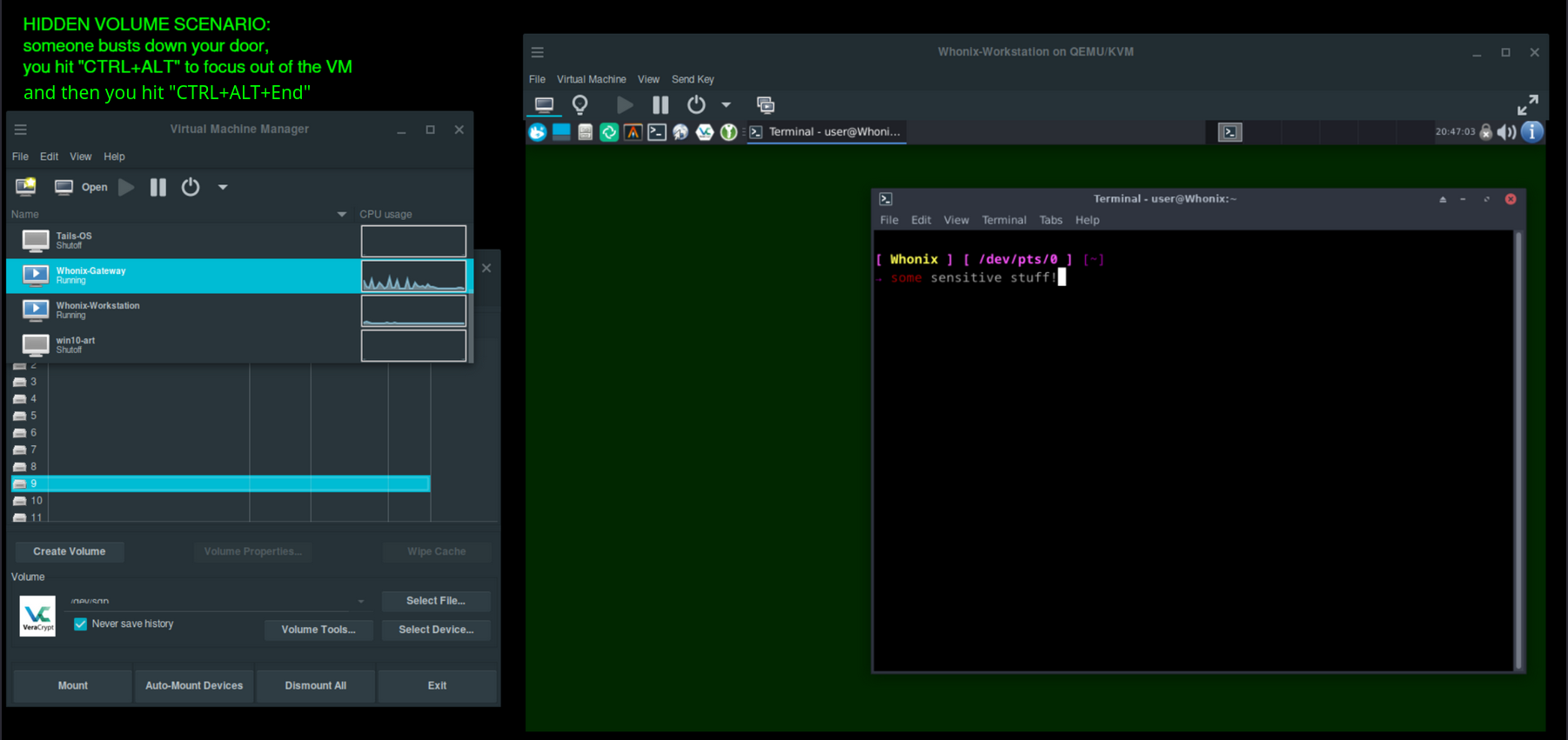Open hamburger menu of Whonix-Workstation QEMU window
1568x740 pixels.
(x=538, y=52)
